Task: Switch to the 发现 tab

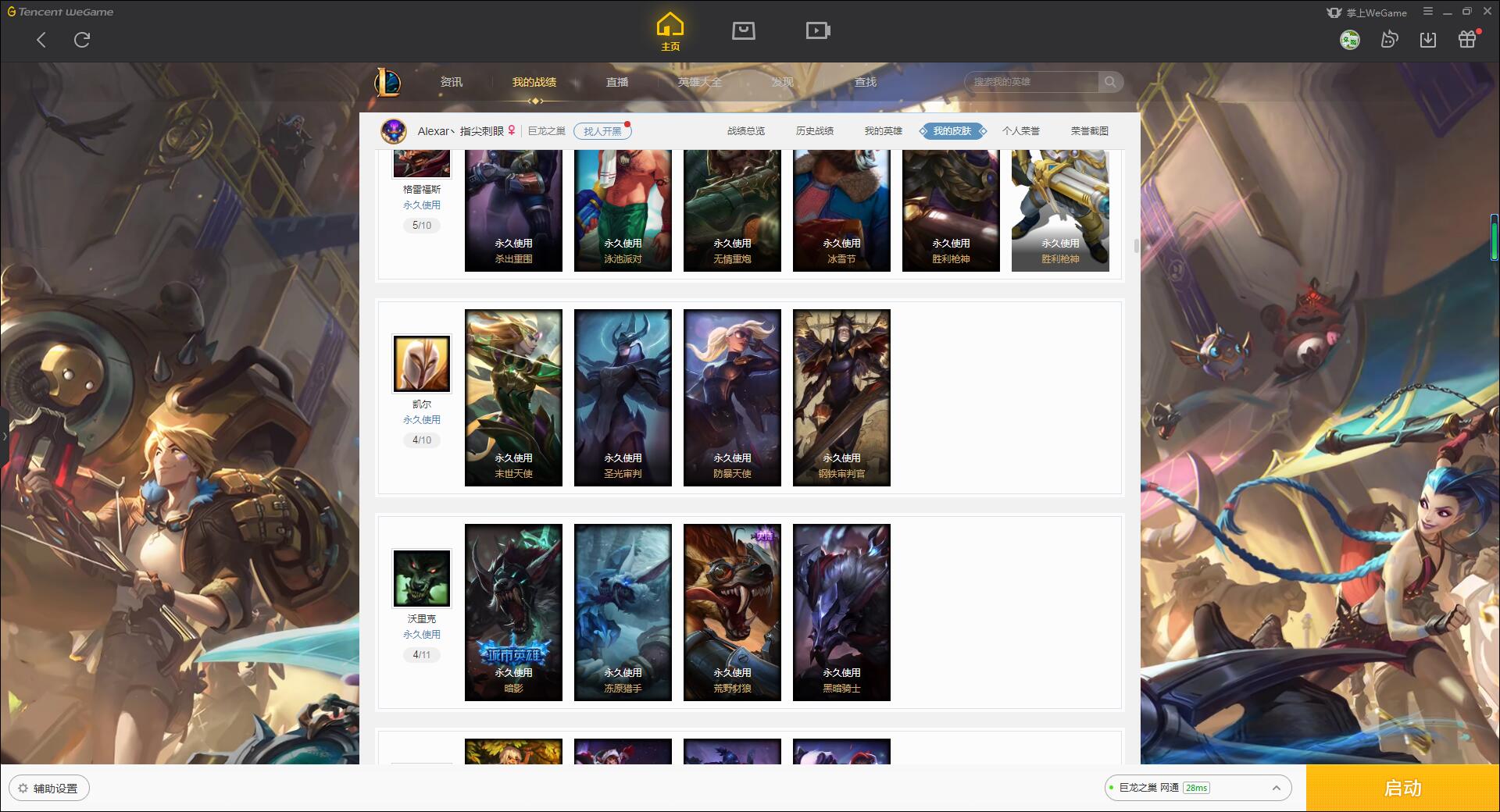Action: point(783,82)
